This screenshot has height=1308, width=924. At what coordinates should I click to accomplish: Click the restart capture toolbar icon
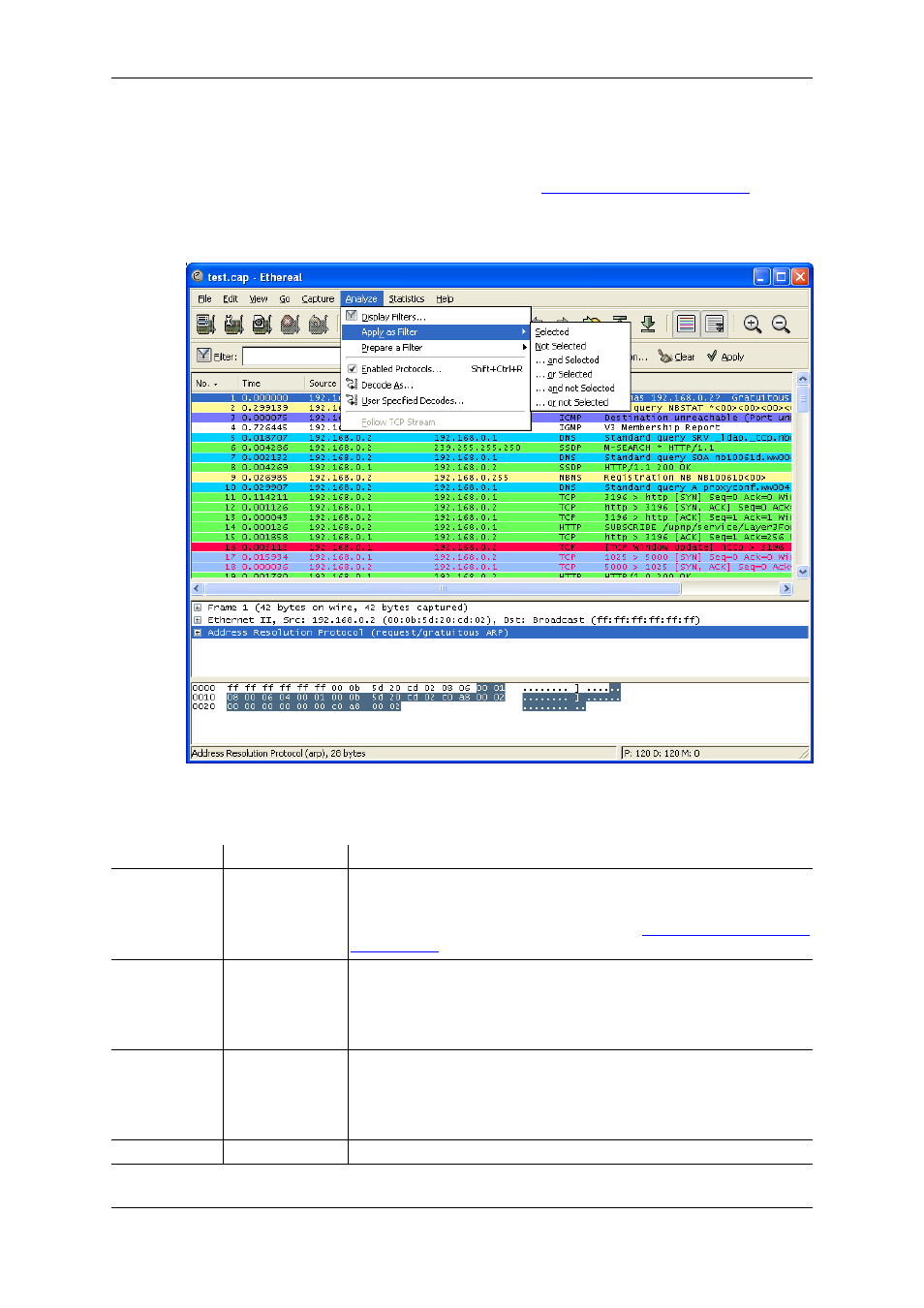tap(318, 325)
